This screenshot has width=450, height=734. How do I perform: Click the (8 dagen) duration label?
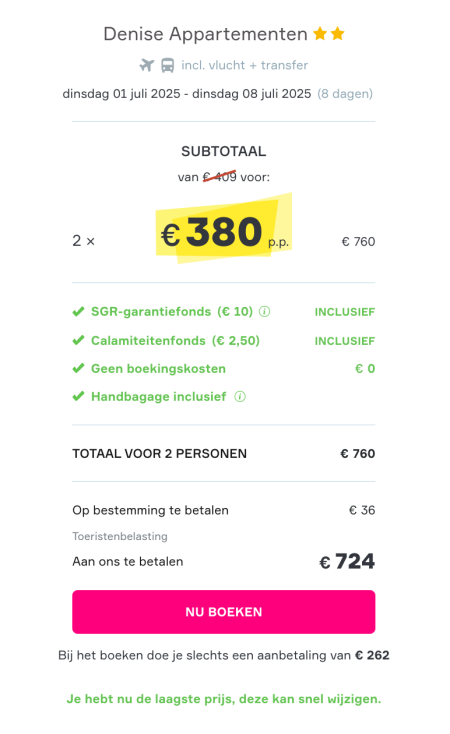pyautogui.click(x=345, y=94)
